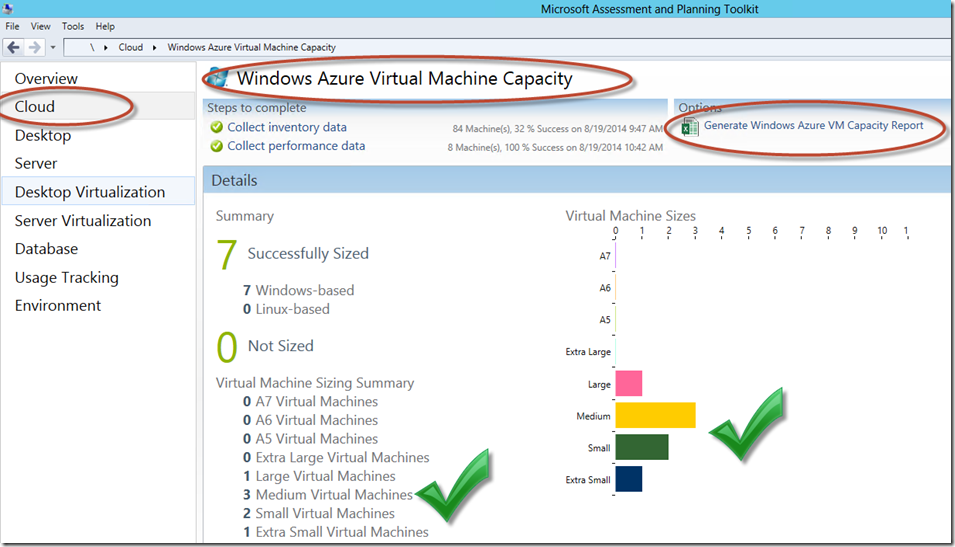Click '0 Extra Large Virtual Machines' row
The image size is (955, 547).
click(336, 457)
